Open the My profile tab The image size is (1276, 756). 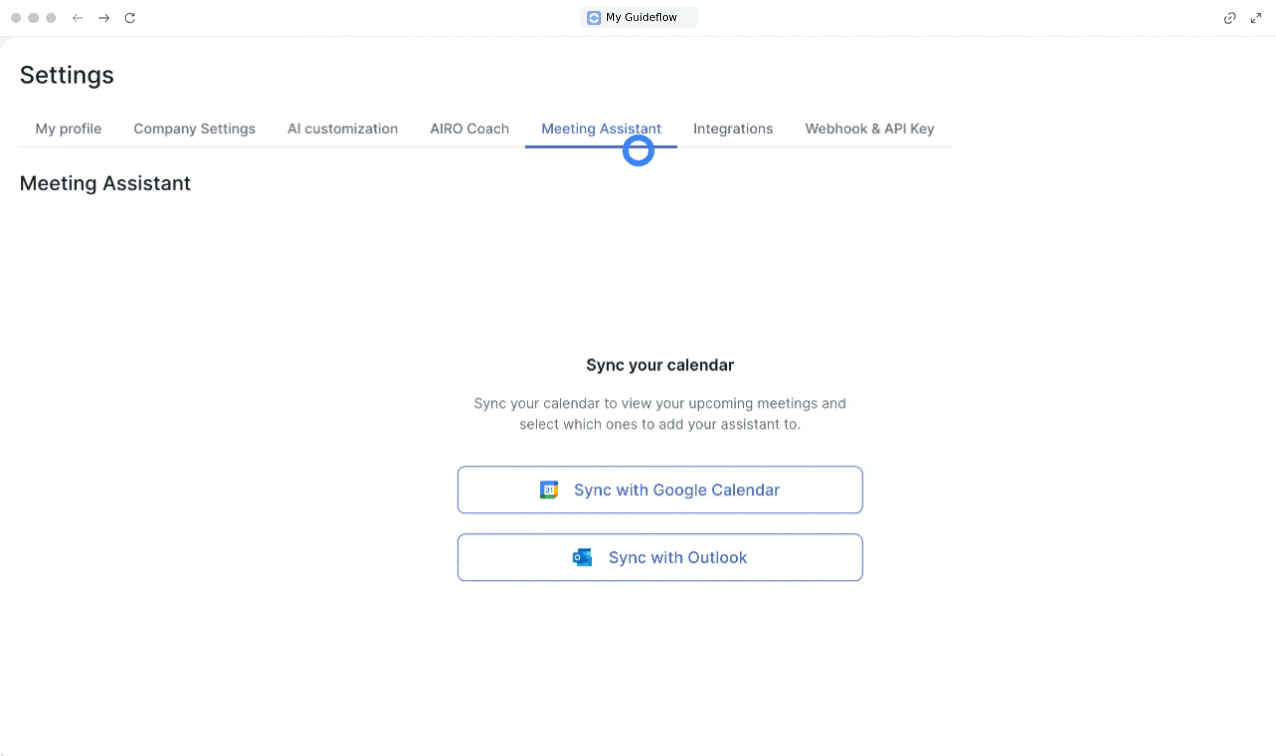pyautogui.click(x=68, y=129)
